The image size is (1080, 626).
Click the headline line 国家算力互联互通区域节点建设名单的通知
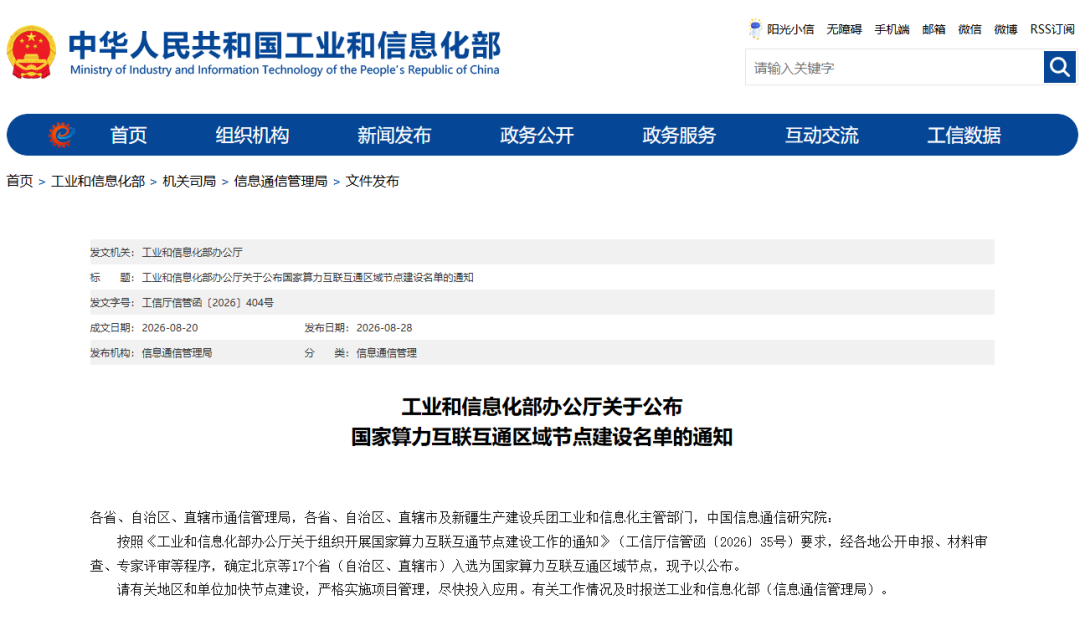(541, 437)
